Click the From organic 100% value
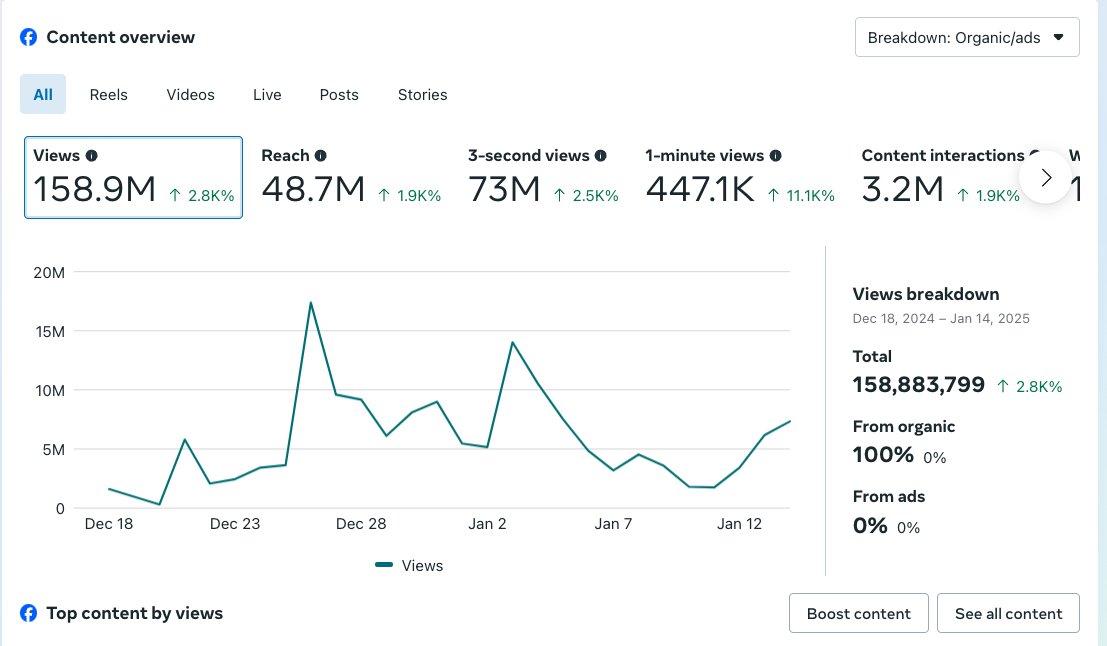 [883, 455]
